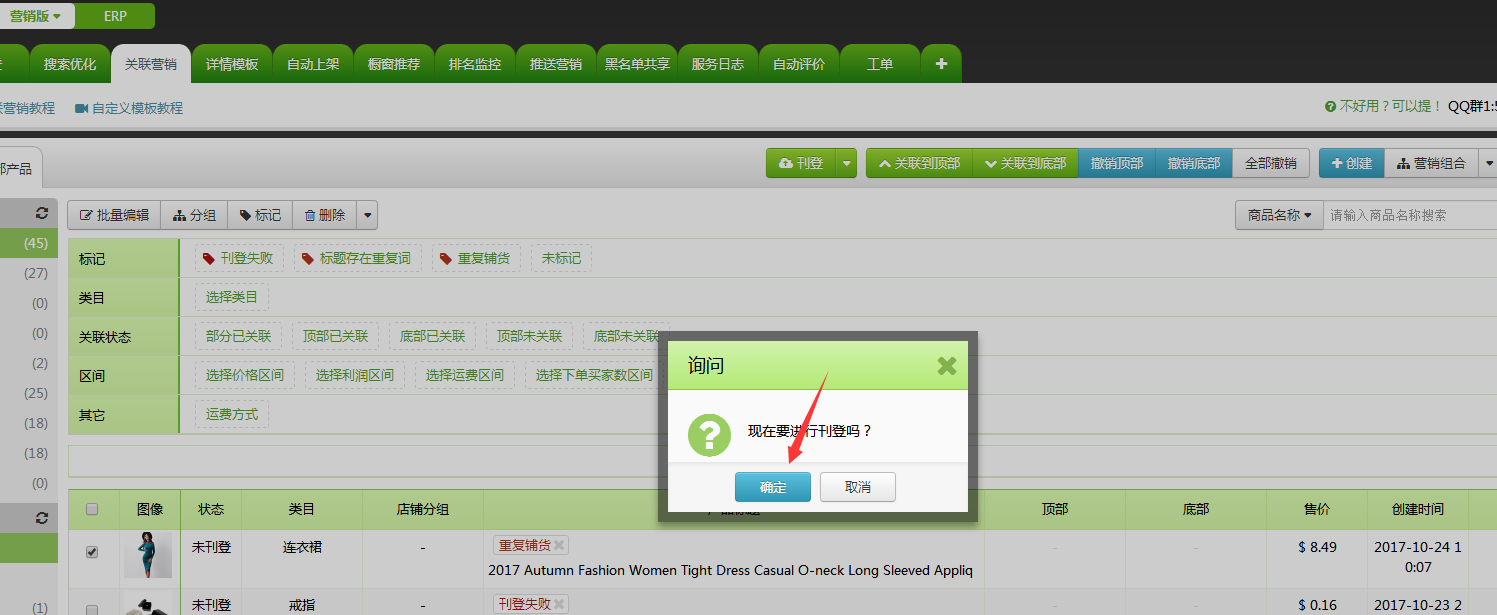Remove the 刊登失败 tag from the ring row
The image size is (1497, 615).
[560, 604]
